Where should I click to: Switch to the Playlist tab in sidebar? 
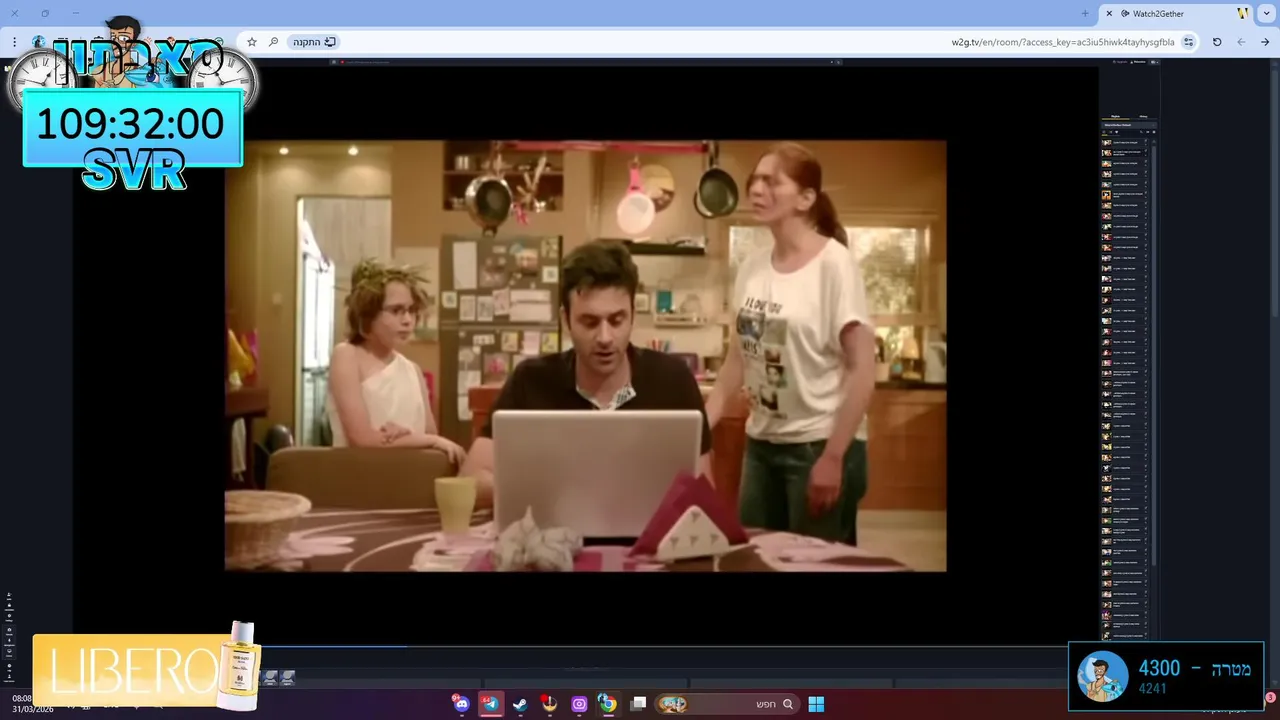coord(1115,116)
